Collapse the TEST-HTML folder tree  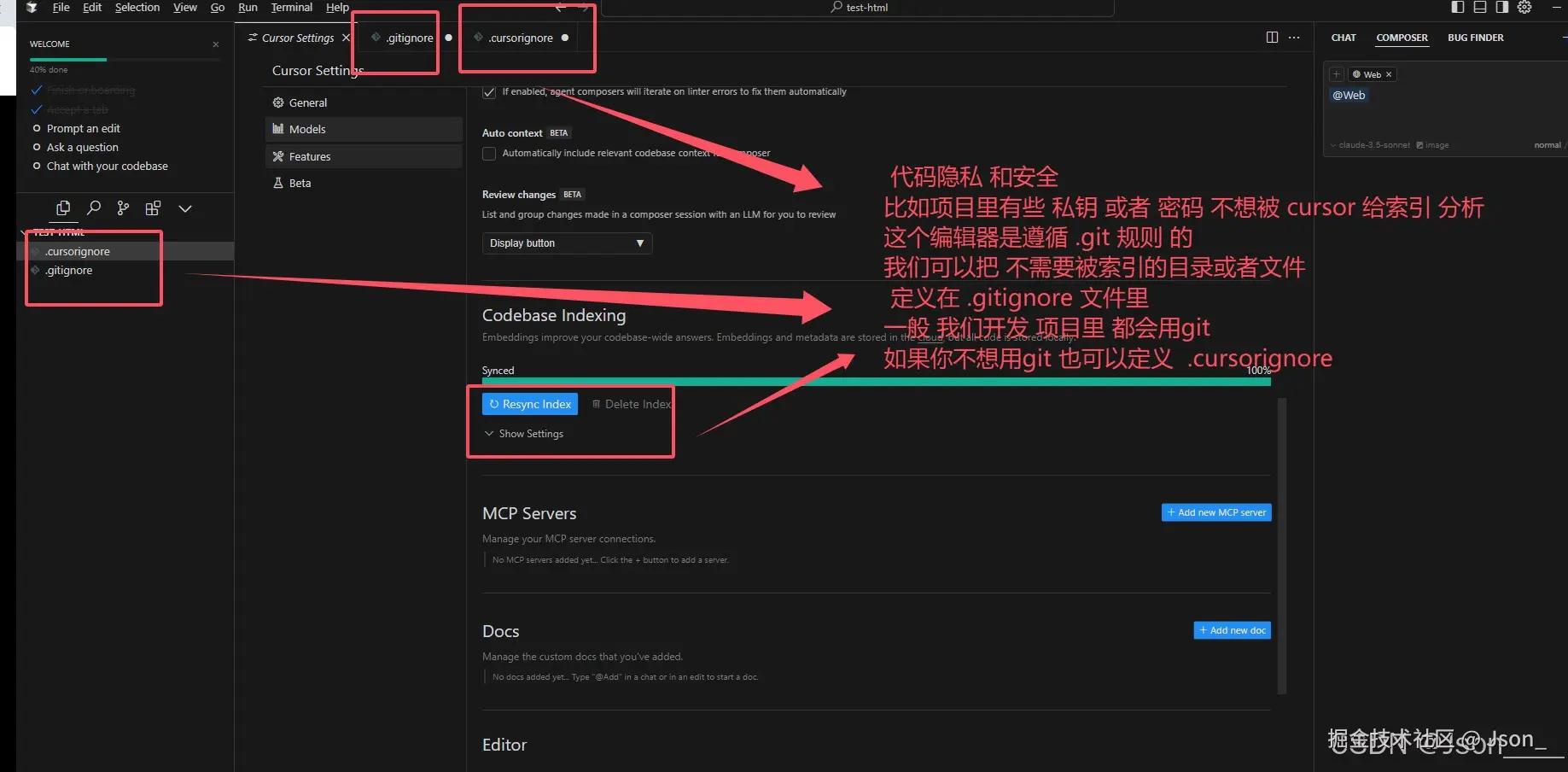(23, 232)
